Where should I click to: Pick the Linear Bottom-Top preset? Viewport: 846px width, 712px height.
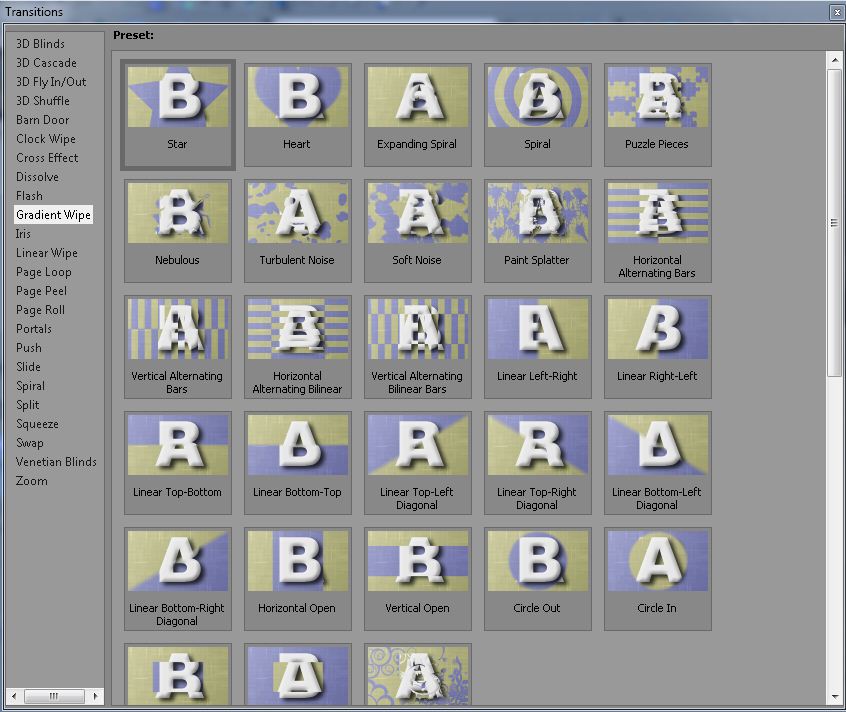(297, 463)
